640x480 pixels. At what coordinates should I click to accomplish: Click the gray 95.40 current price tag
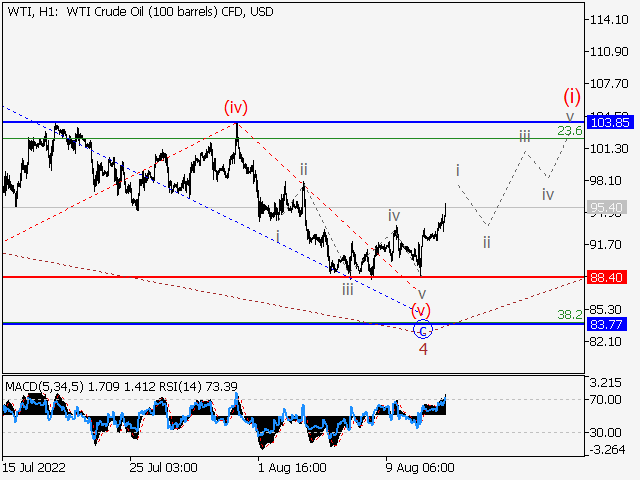(x=607, y=207)
